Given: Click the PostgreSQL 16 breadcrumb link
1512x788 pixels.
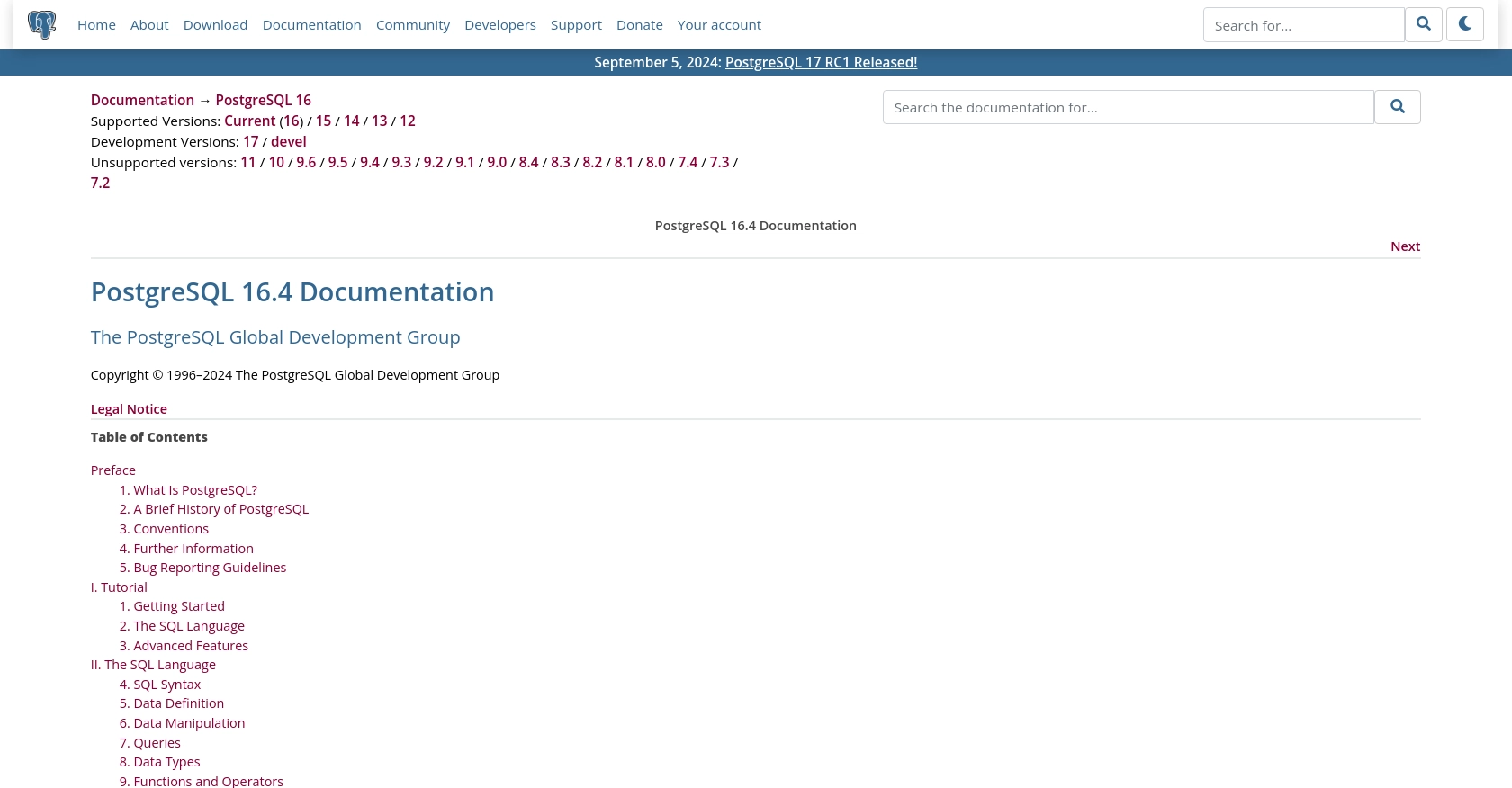Looking at the screenshot, I should [x=263, y=100].
